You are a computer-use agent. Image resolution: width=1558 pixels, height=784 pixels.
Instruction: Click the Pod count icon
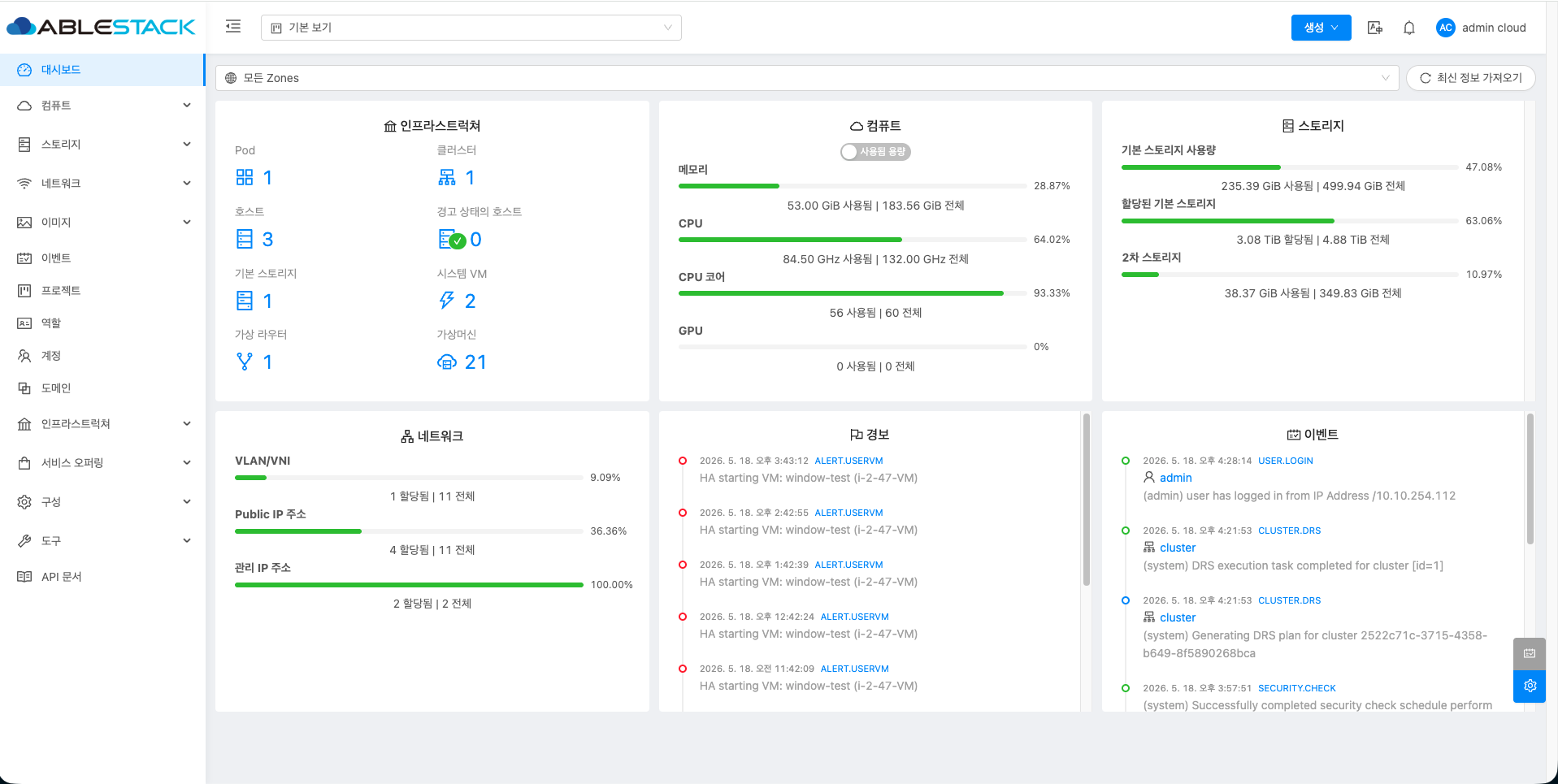245,177
